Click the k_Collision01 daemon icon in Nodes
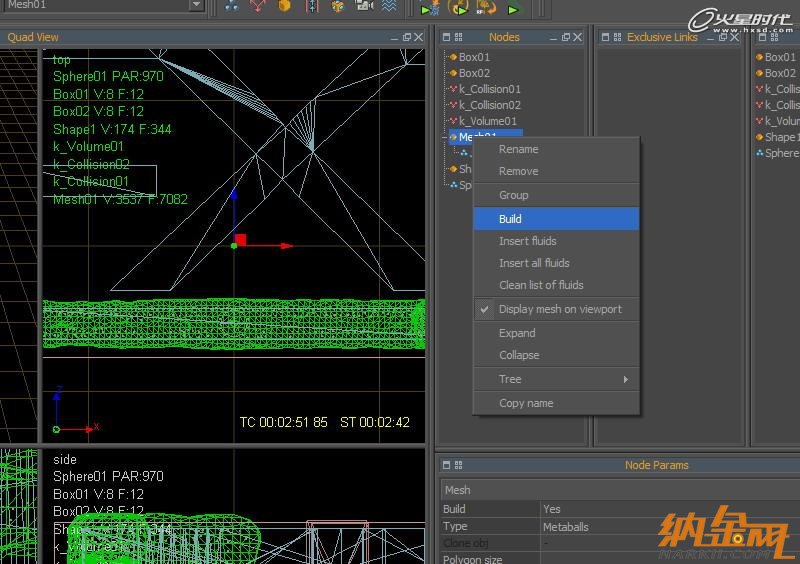The height and width of the screenshot is (564, 800). click(x=453, y=89)
